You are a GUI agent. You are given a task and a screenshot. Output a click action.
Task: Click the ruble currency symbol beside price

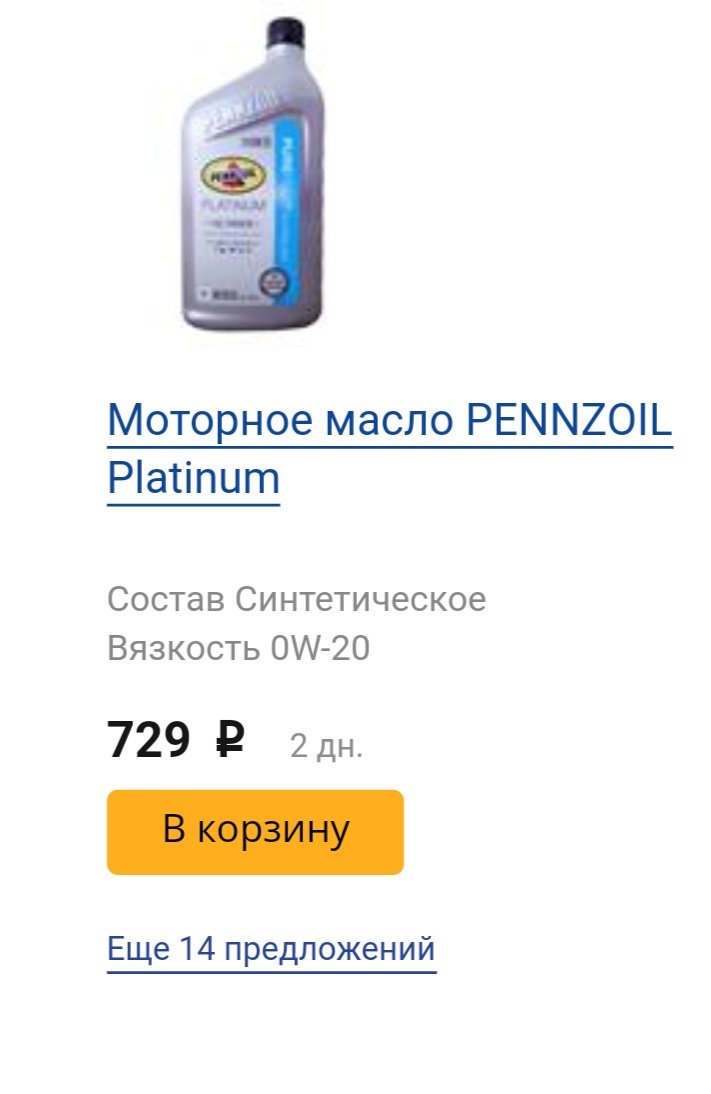(x=230, y=740)
